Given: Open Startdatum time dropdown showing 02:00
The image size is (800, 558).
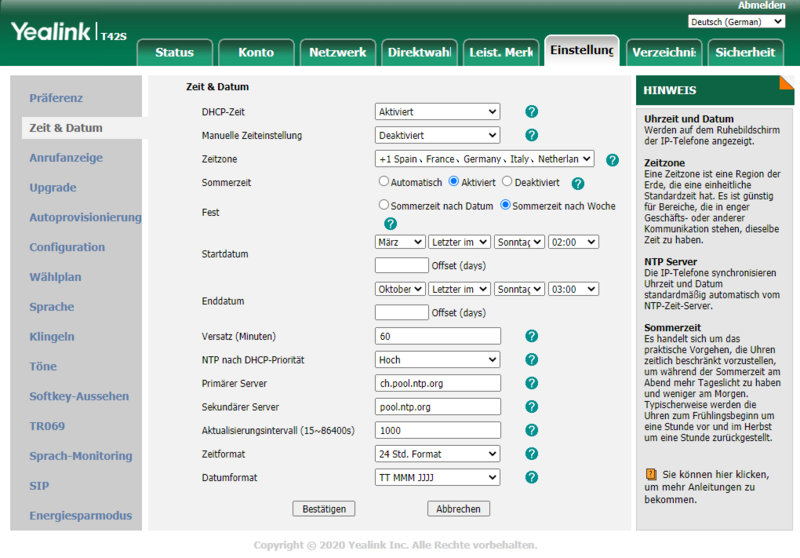Looking at the screenshot, I should pos(573,242).
